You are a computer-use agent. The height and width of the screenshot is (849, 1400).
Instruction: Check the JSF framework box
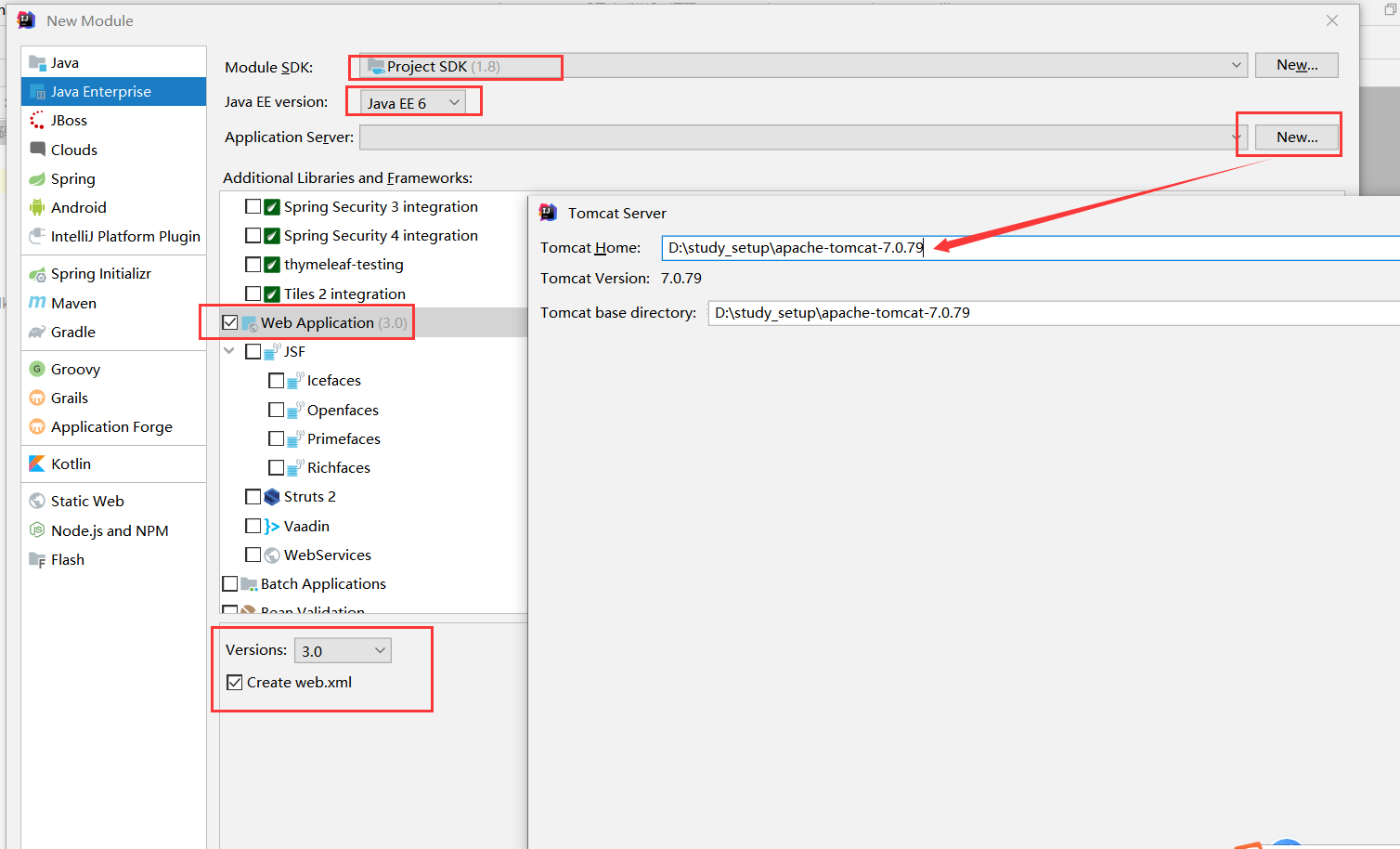pyautogui.click(x=253, y=351)
